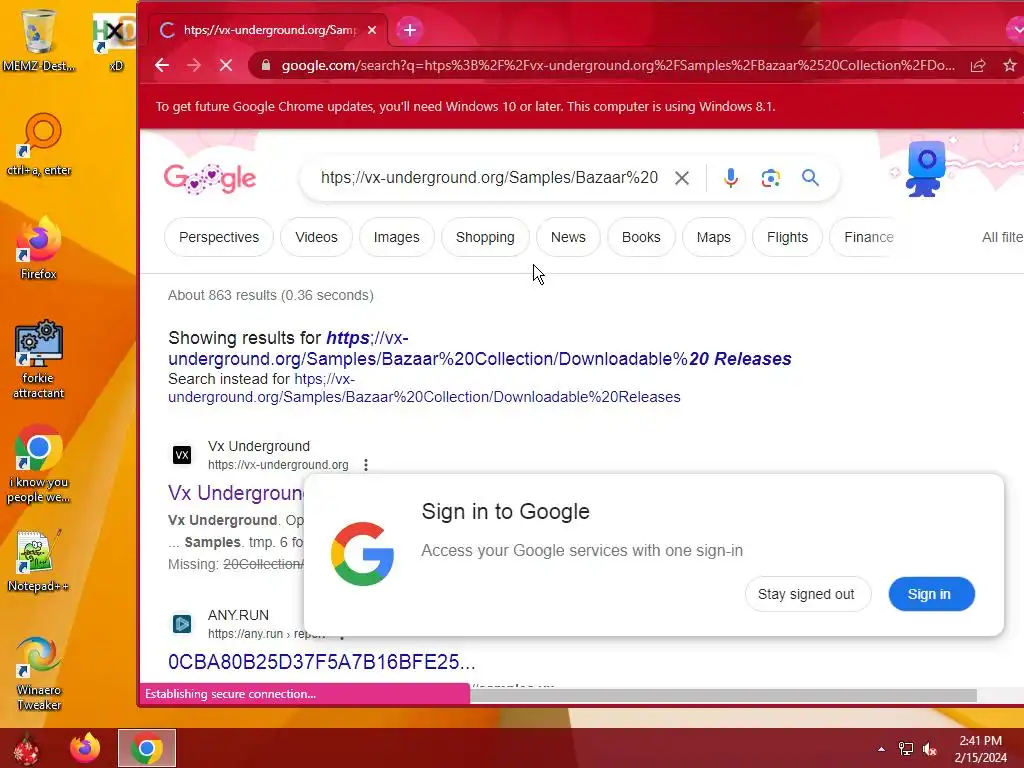The height and width of the screenshot is (768, 1024).
Task: Open the network tray icon
Action: pos(906,749)
